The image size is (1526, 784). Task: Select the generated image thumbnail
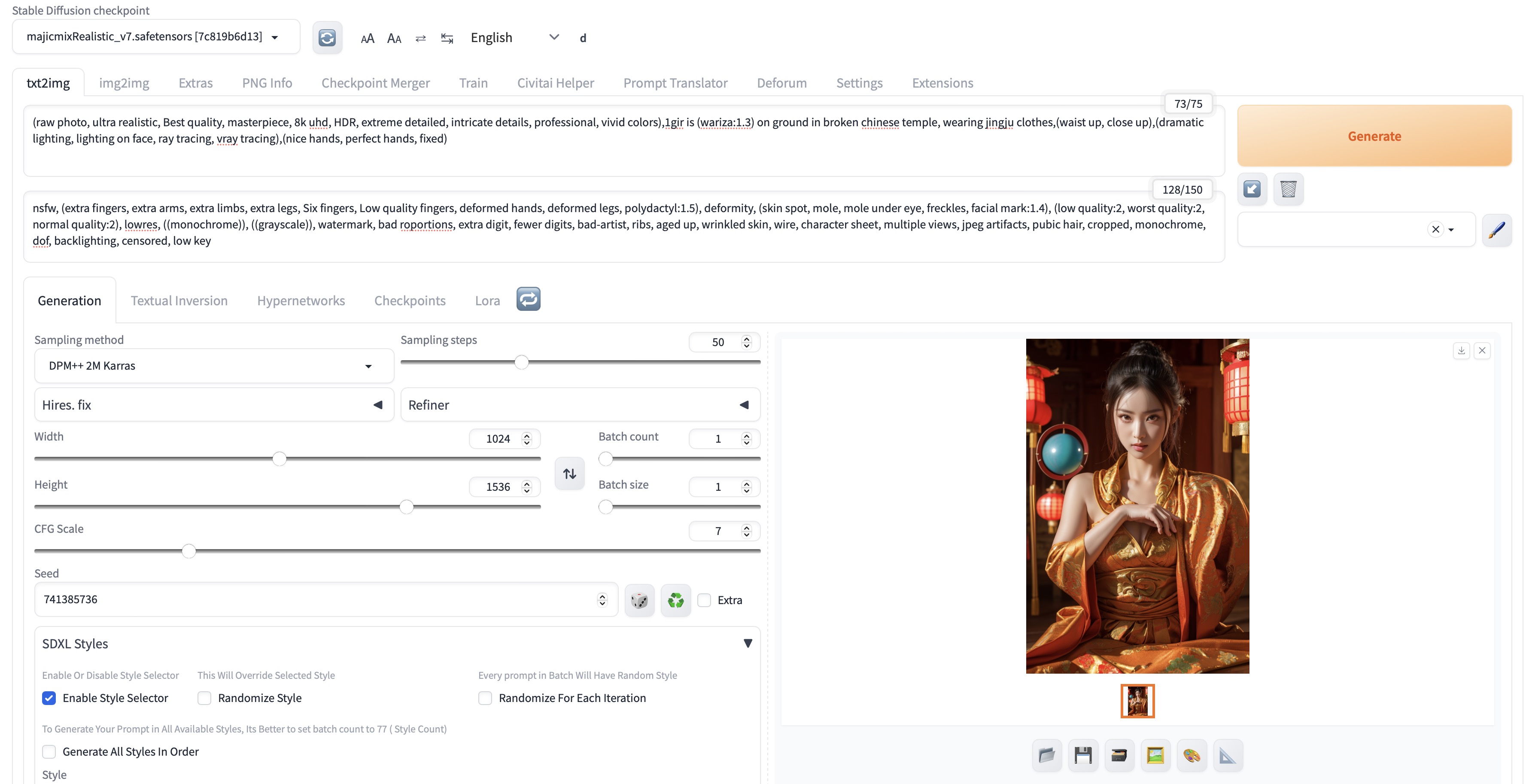[x=1137, y=701]
